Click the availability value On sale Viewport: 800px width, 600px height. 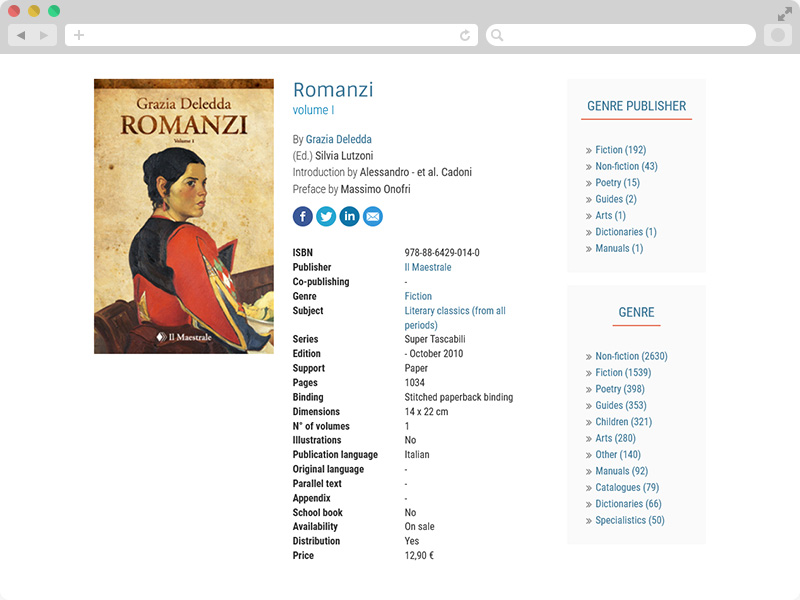[419, 527]
